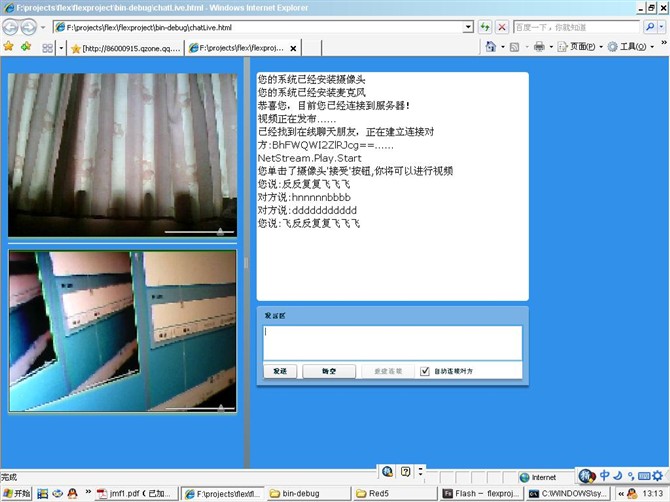This screenshot has height=502, width=670.
Task: Click the IME punctuation toggle icon
Action: tap(631, 475)
